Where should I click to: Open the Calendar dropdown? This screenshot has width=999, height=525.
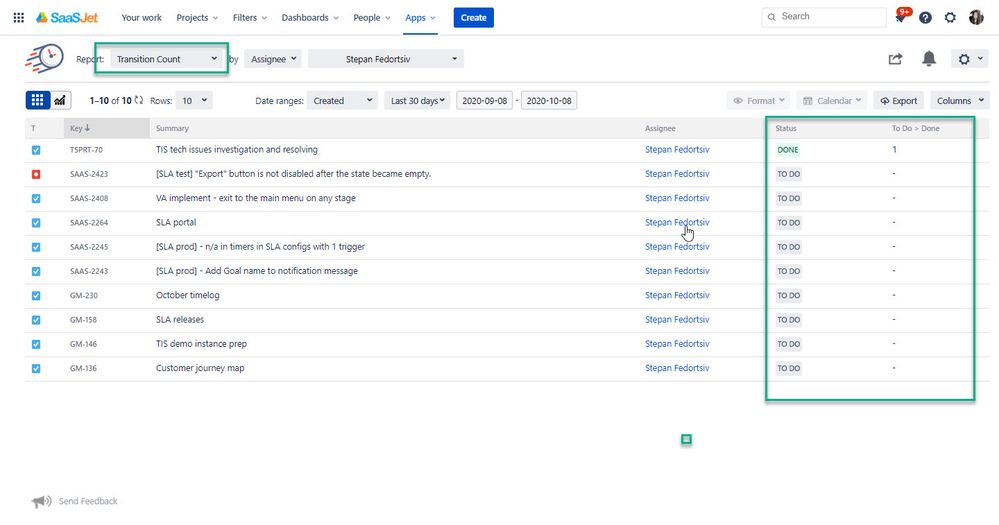pos(831,100)
